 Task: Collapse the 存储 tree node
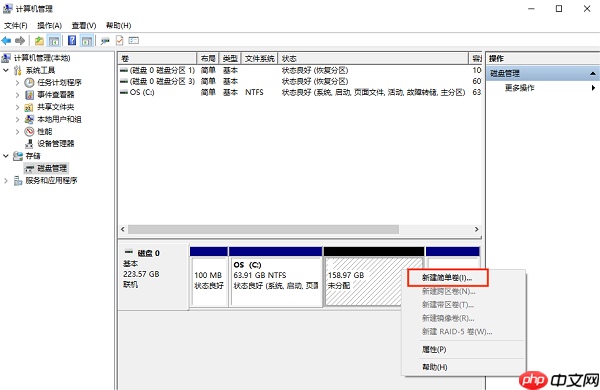6,156
